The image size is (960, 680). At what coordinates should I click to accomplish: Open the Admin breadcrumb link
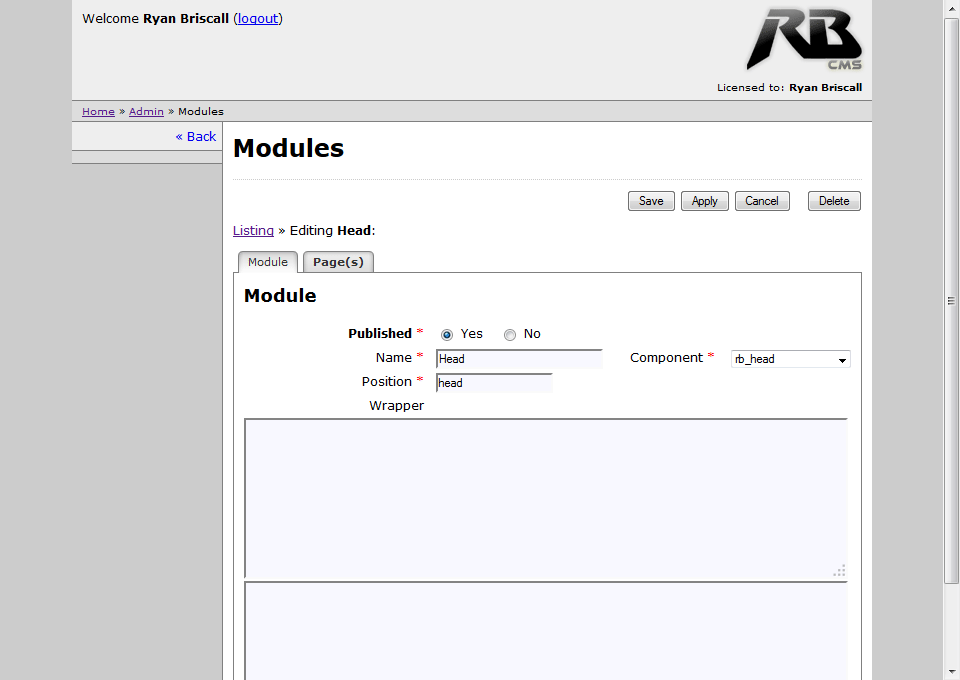tap(146, 112)
